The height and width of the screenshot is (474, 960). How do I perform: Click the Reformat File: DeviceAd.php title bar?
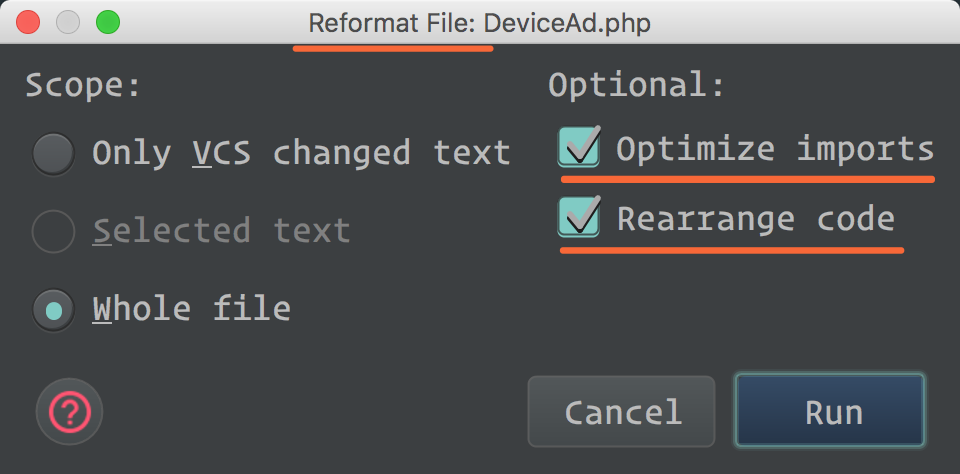tap(480, 22)
